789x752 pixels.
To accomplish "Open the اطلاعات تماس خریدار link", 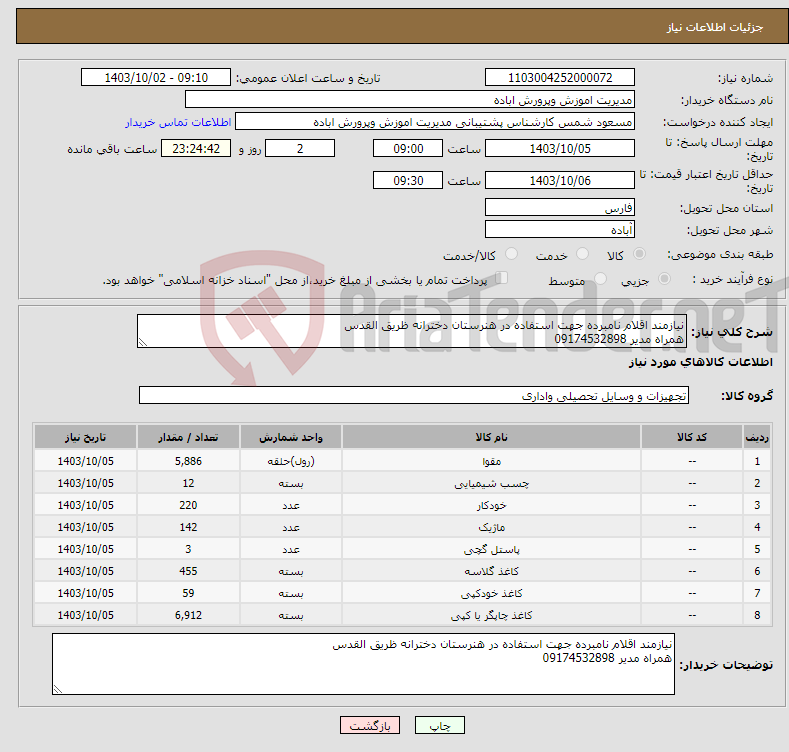I will pos(178,122).
